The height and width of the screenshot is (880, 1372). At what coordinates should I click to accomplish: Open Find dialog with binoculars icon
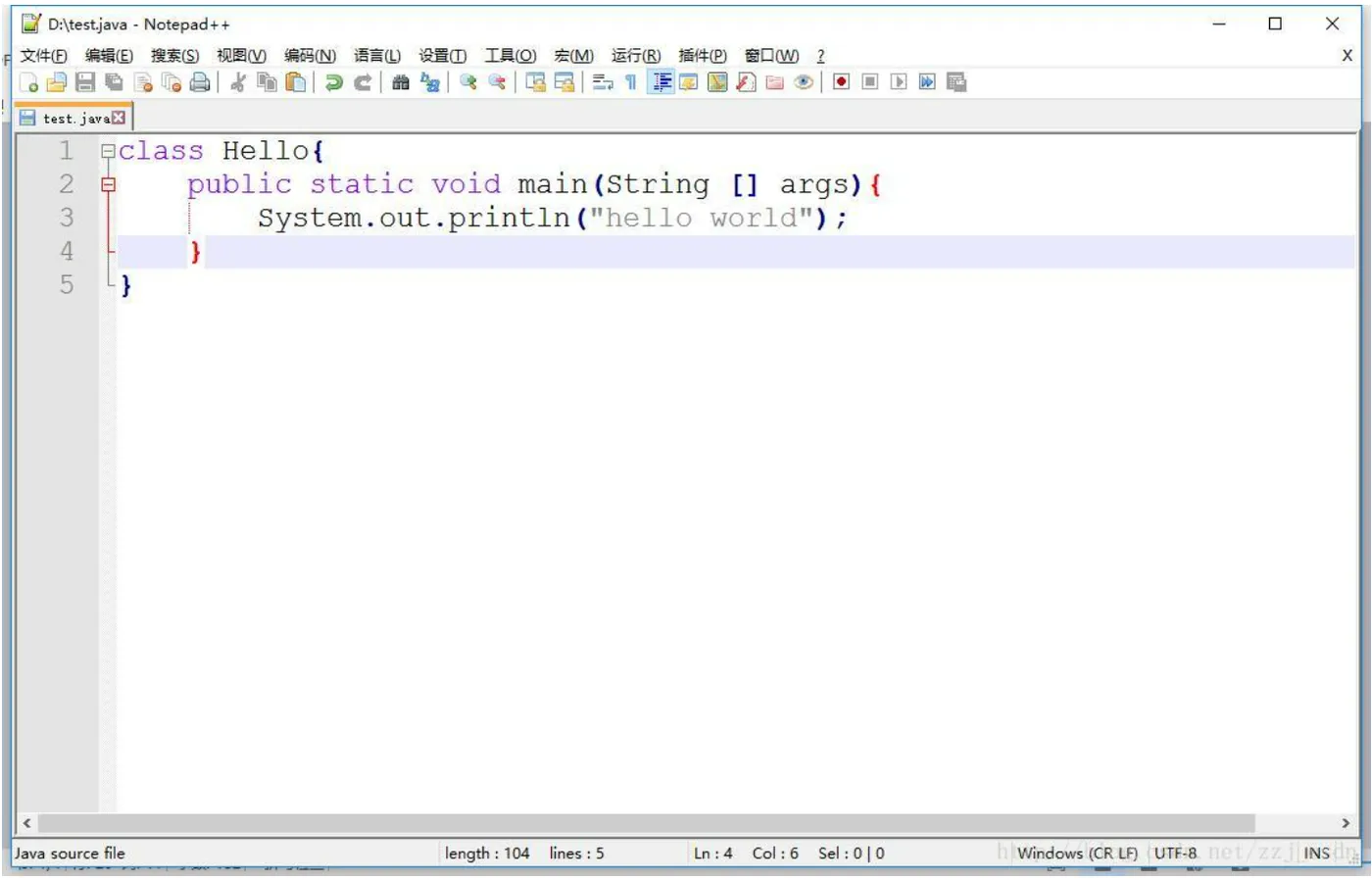click(x=400, y=82)
